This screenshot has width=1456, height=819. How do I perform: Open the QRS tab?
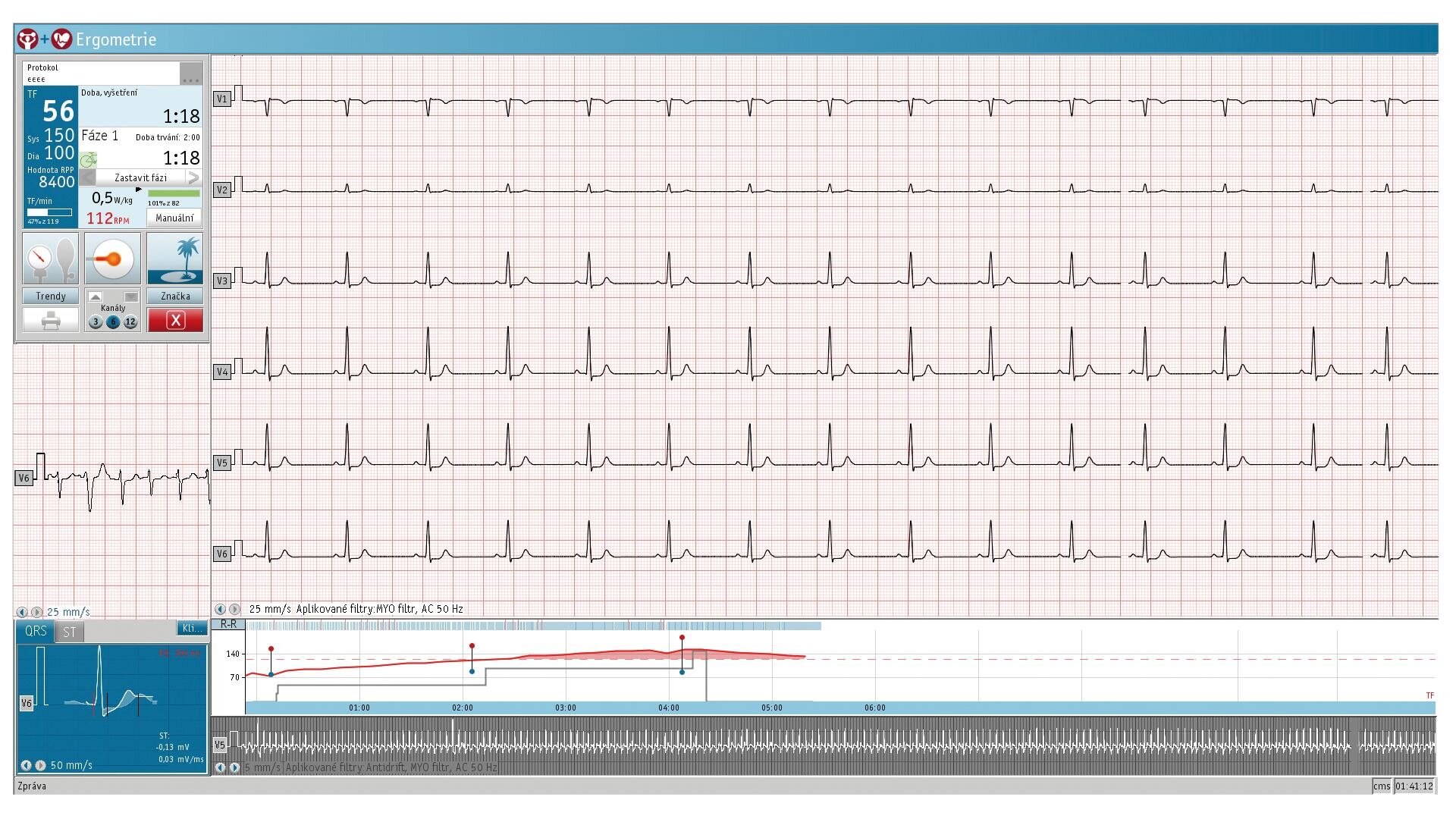coord(36,631)
